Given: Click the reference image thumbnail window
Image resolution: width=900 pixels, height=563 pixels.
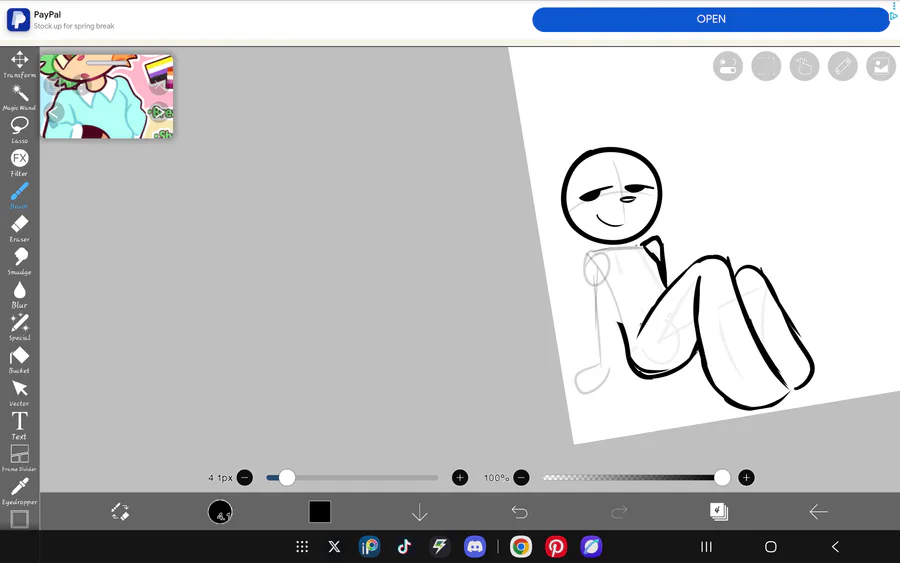Looking at the screenshot, I should [107, 96].
